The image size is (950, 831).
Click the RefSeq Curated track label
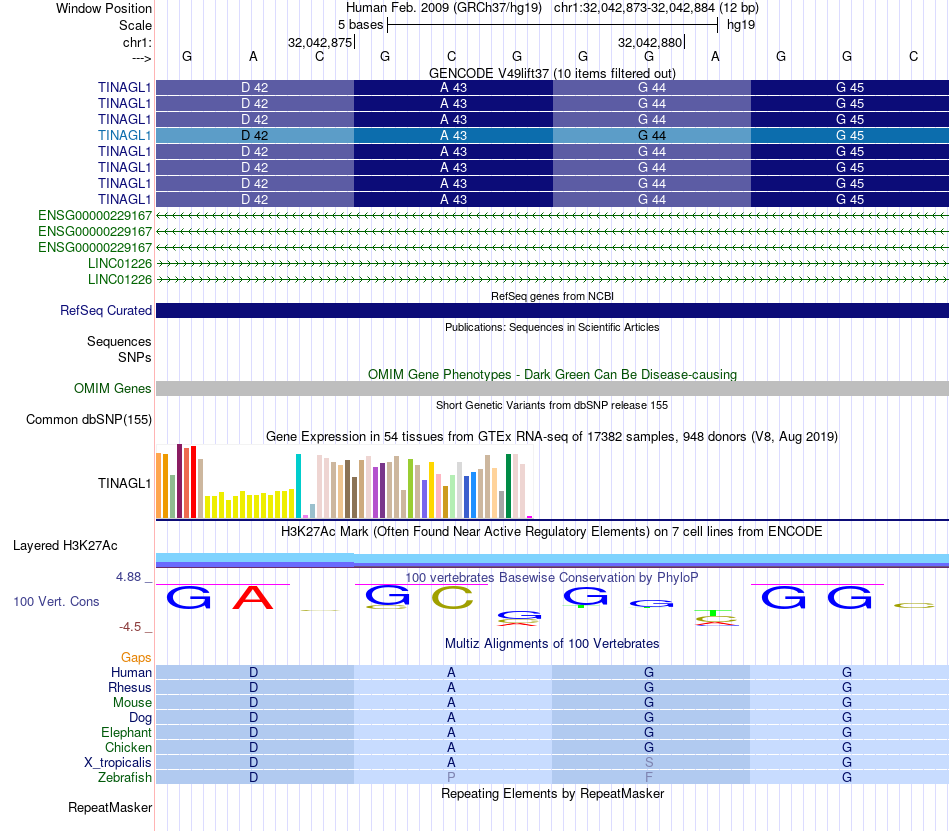coord(105,310)
